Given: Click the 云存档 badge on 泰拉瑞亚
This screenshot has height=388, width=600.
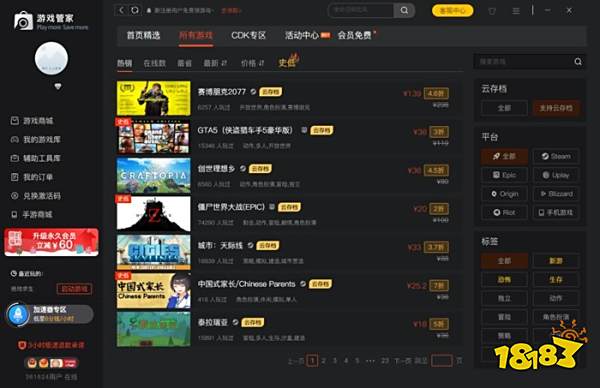Looking at the screenshot, I should (252, 323).
